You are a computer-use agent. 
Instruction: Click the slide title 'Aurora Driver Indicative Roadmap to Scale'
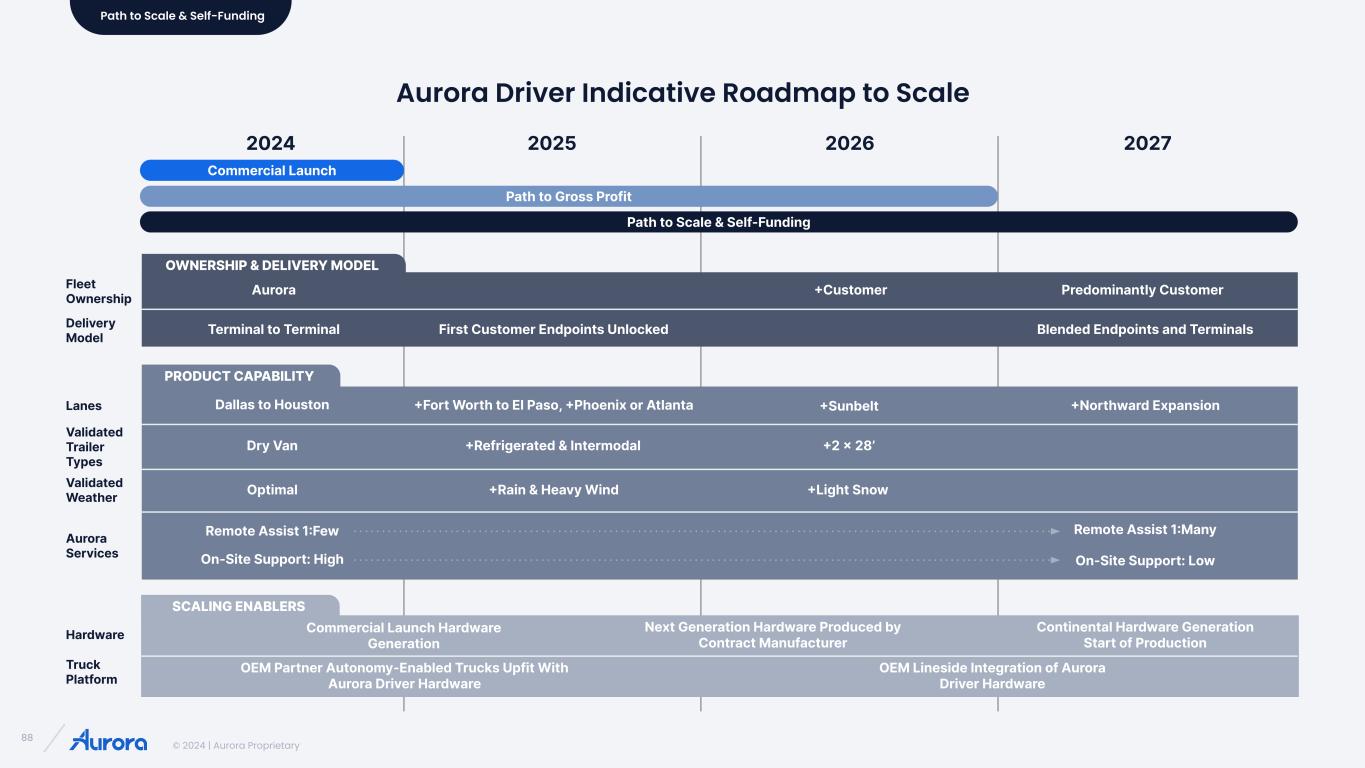tap(683, 93)
